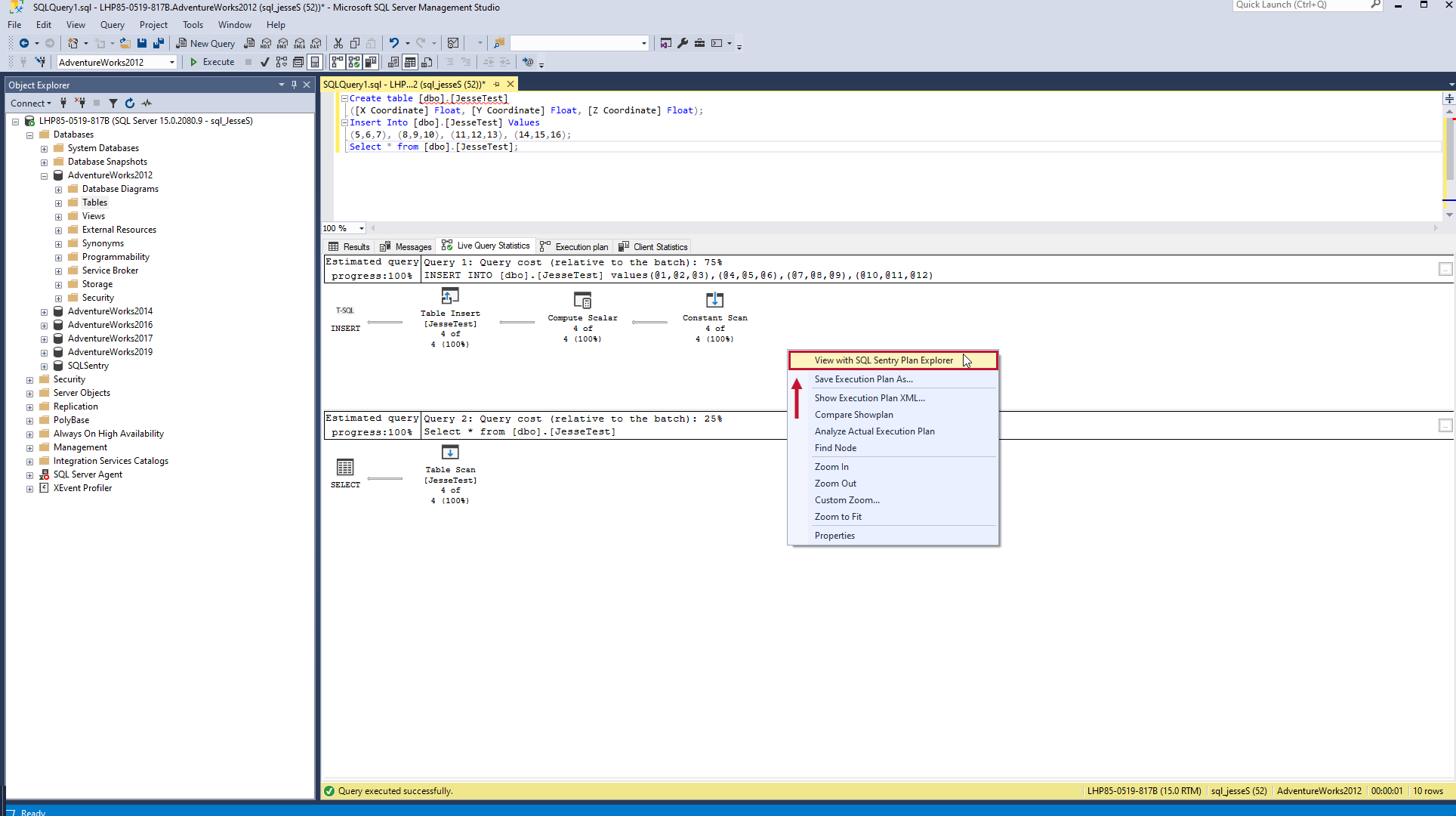Click the Parse query checkmark icon

click(264, 62)
